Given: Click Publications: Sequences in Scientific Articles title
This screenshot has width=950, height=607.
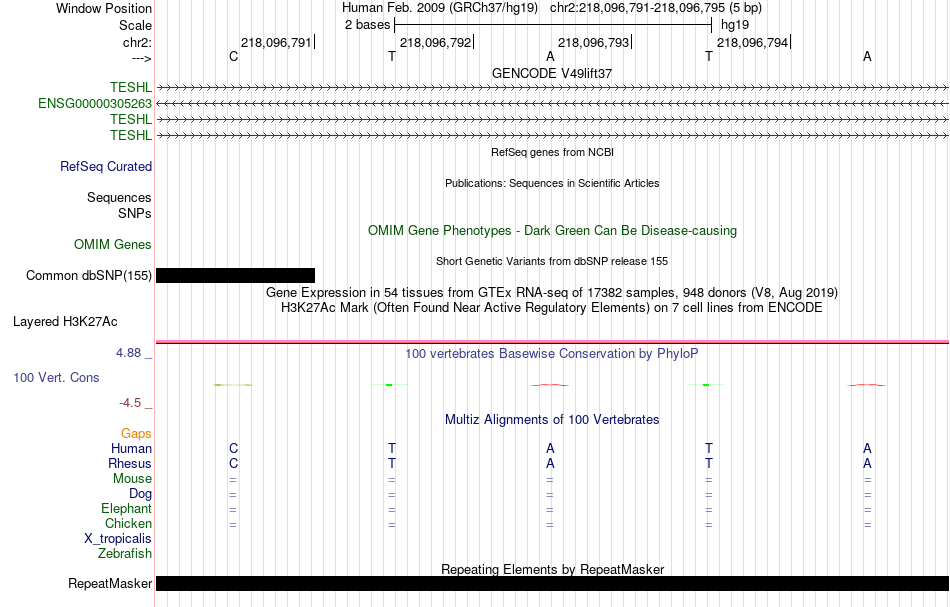Looking at the screenshot, I should pyautogui.click(x=552, y=183).
